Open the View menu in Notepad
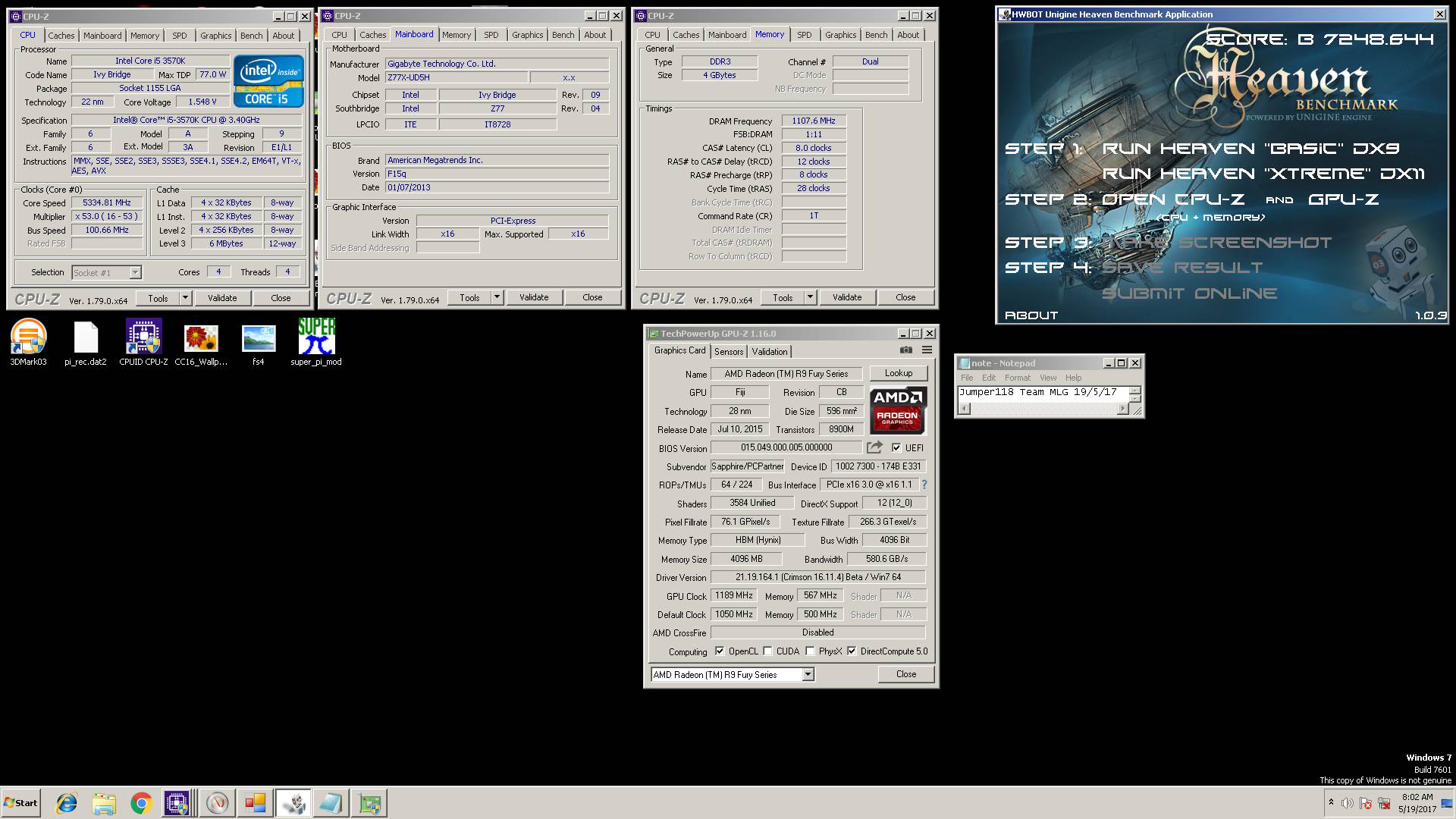Viewport: 1456px width, 819px height. pos(1048,378)
